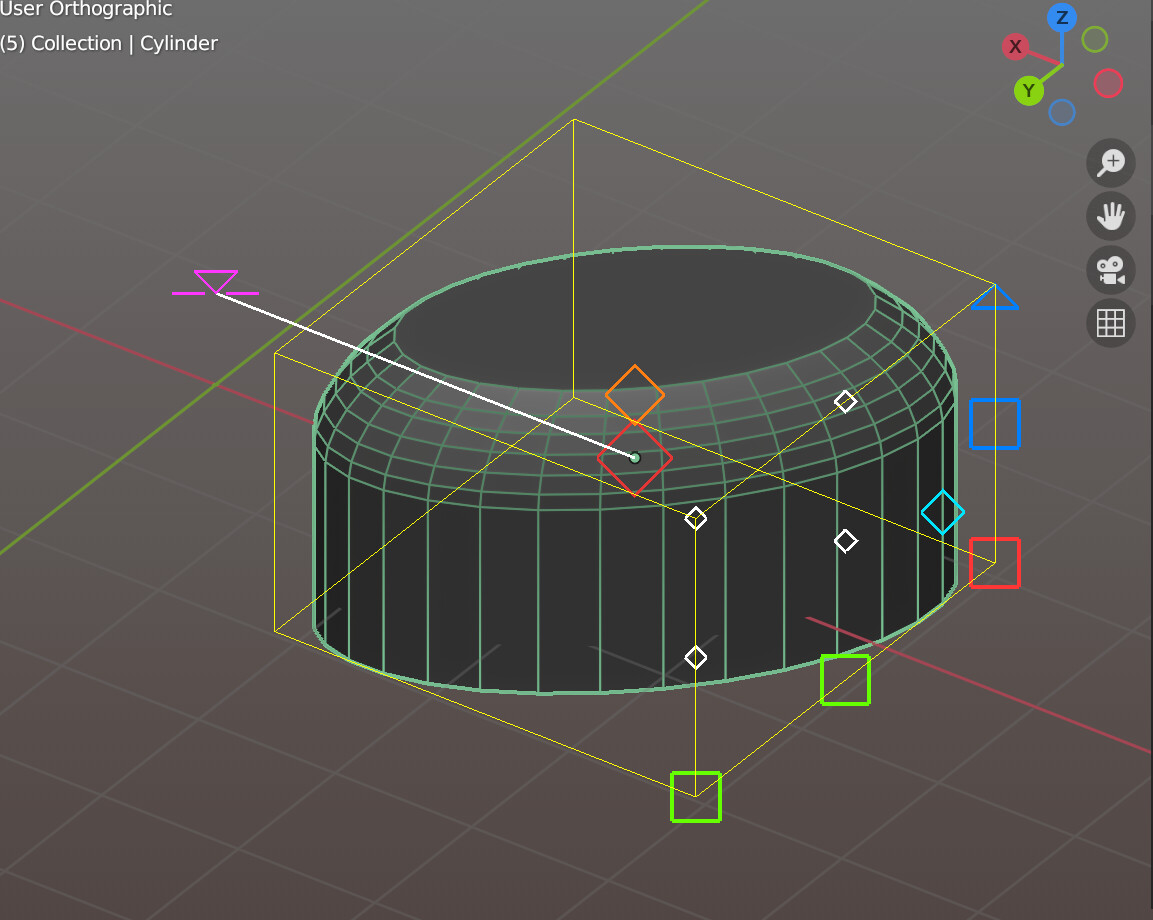Click the red square gizmo handle
Viewport: 1153px width, 920px height.
click(x=994, y=563)
